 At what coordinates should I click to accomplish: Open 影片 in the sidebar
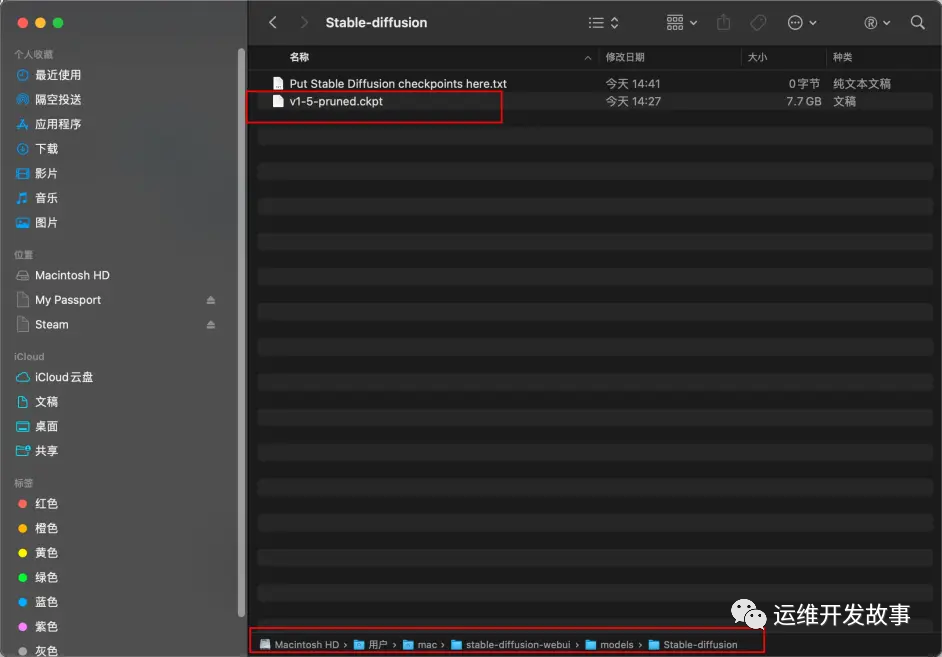click(46, 174)
